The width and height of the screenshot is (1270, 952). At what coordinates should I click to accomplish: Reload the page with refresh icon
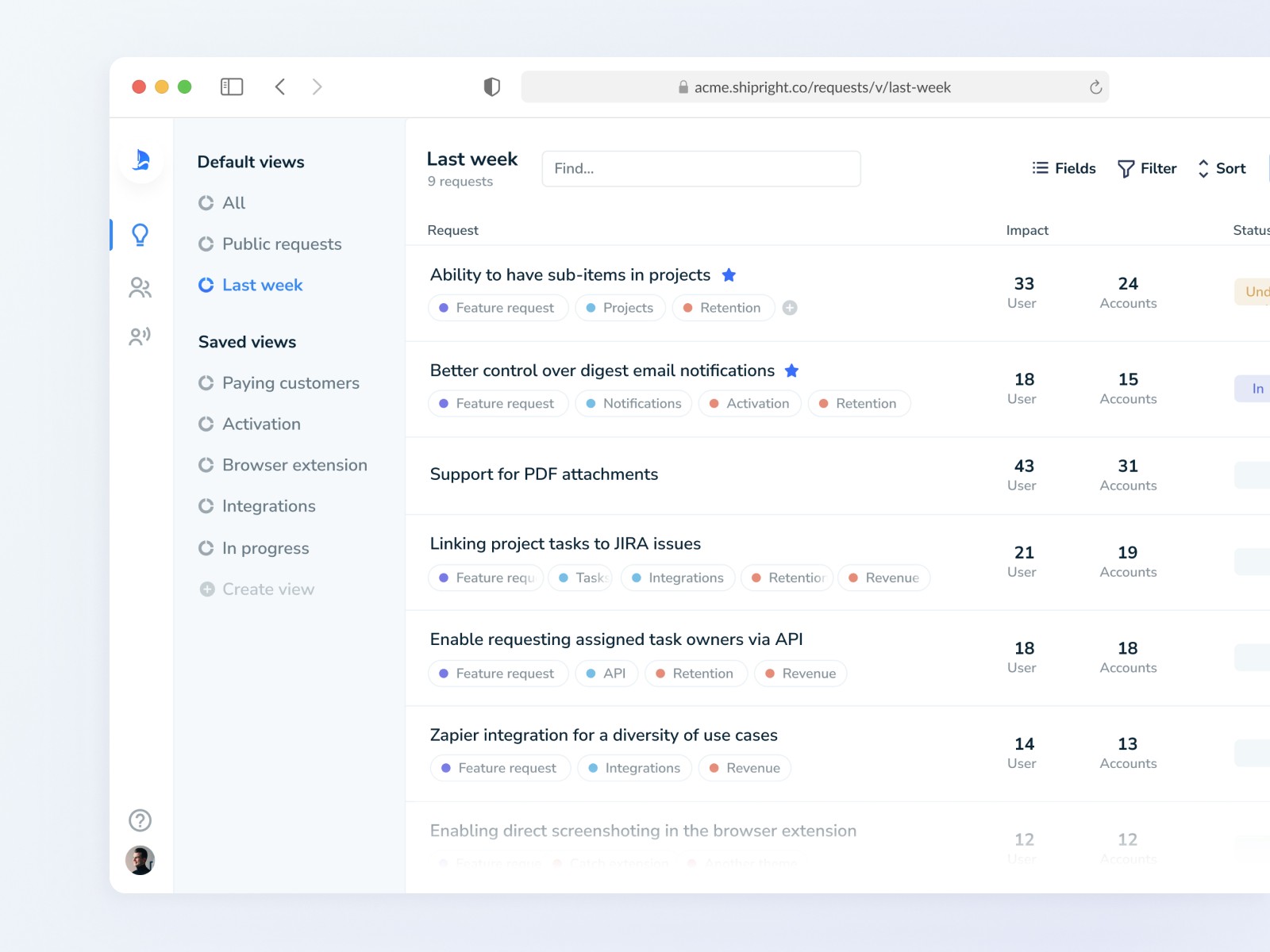tap(1095, 87)
